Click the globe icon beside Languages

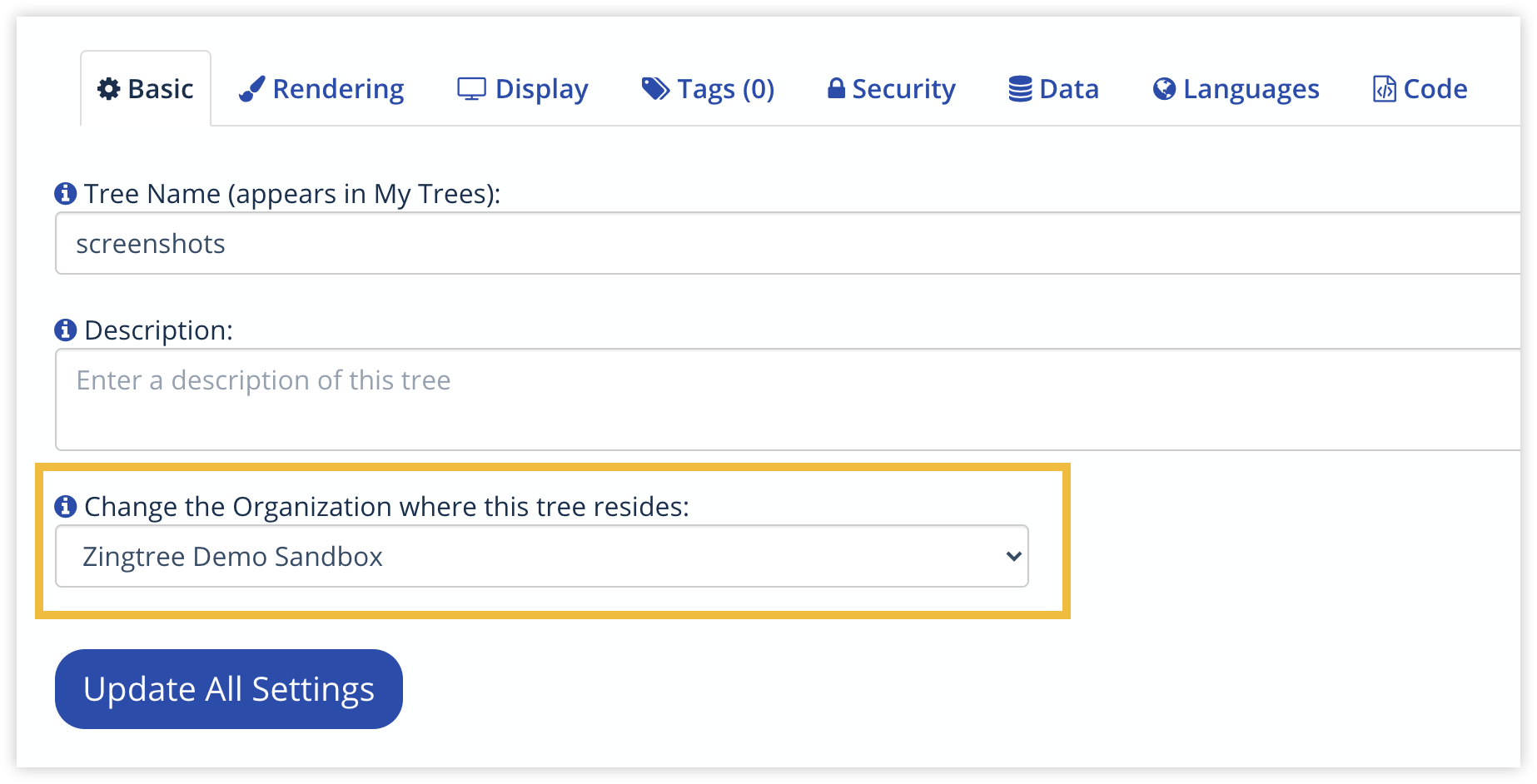click(x=1162, y=87)
